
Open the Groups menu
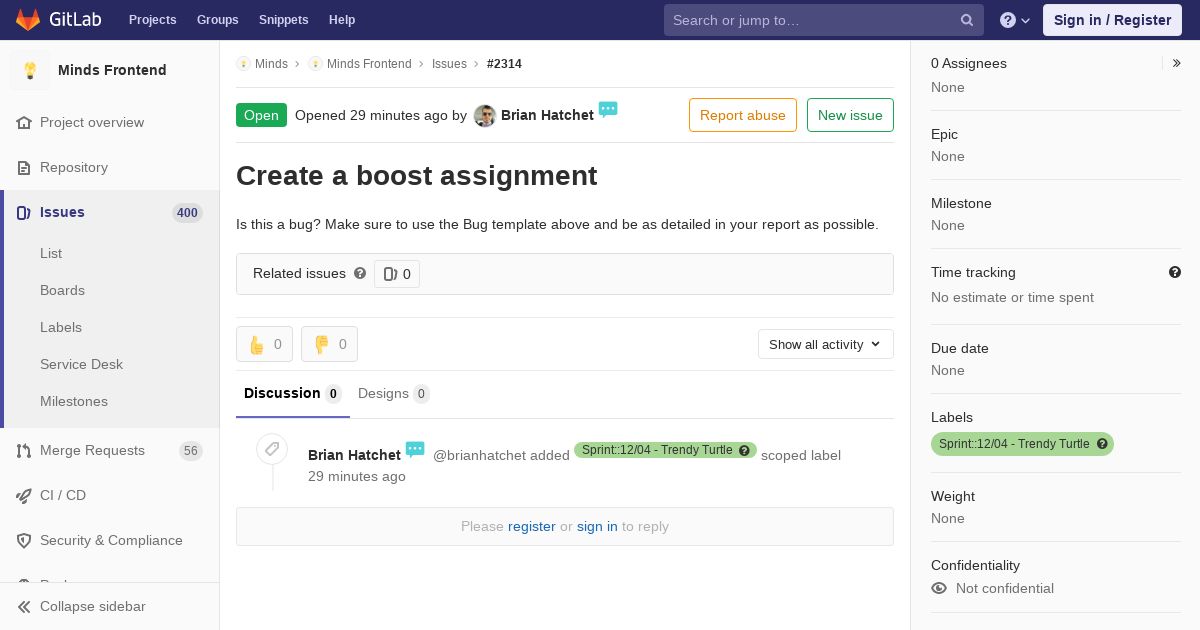218,20
